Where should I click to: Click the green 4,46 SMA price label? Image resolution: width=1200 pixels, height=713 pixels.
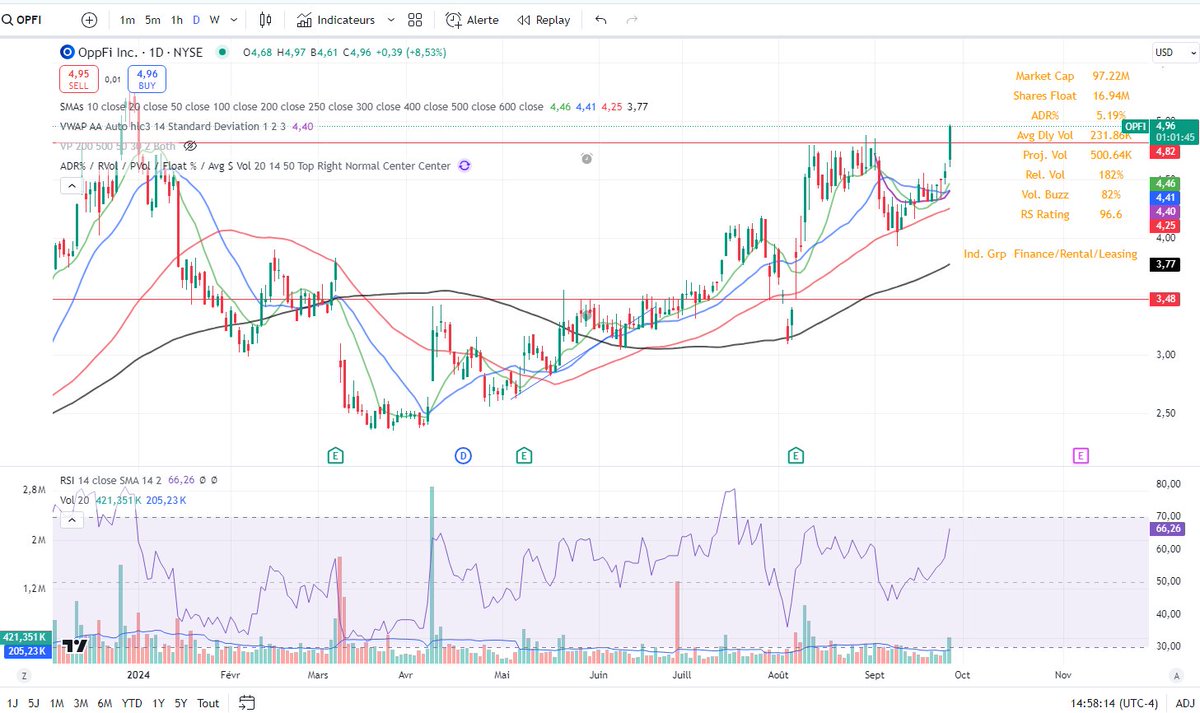[1164, 183]
